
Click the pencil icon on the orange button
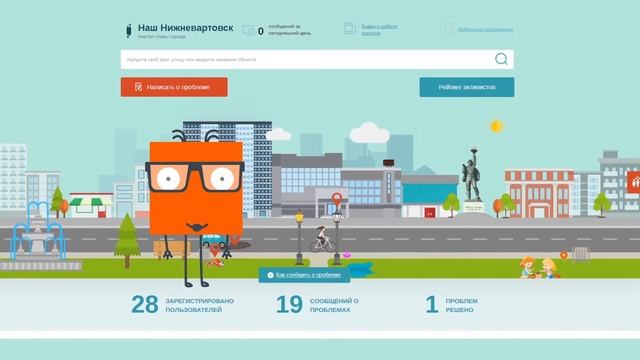pyautogui.click(x=138, y=87)
